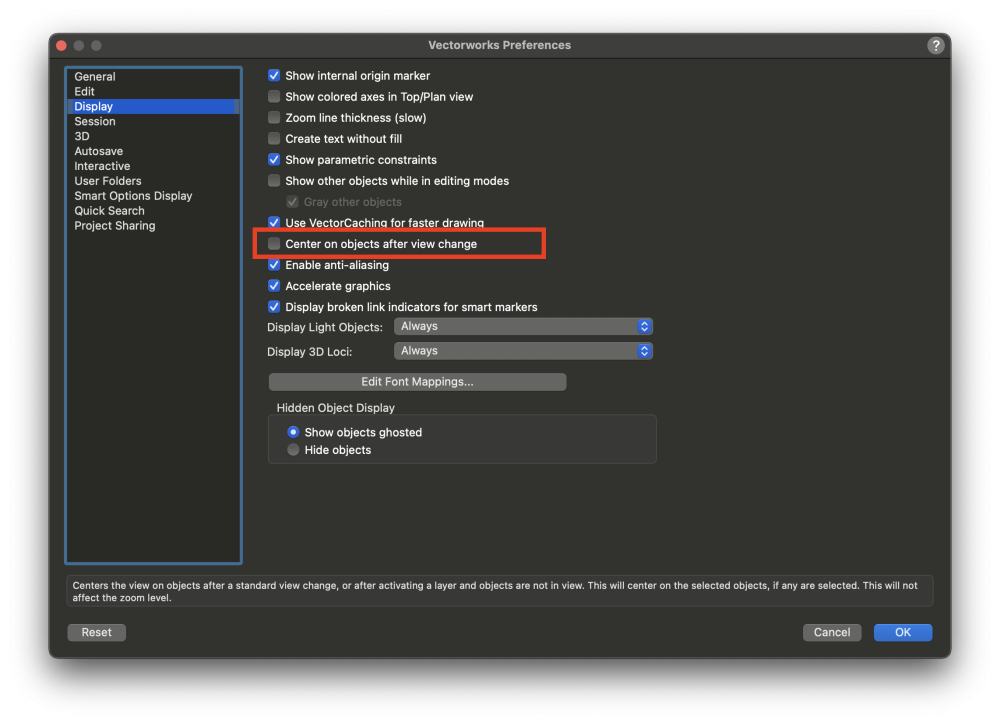Open the Autosave preferences category
This screenshot has height=723, width=1000.
tap(98, 151)
